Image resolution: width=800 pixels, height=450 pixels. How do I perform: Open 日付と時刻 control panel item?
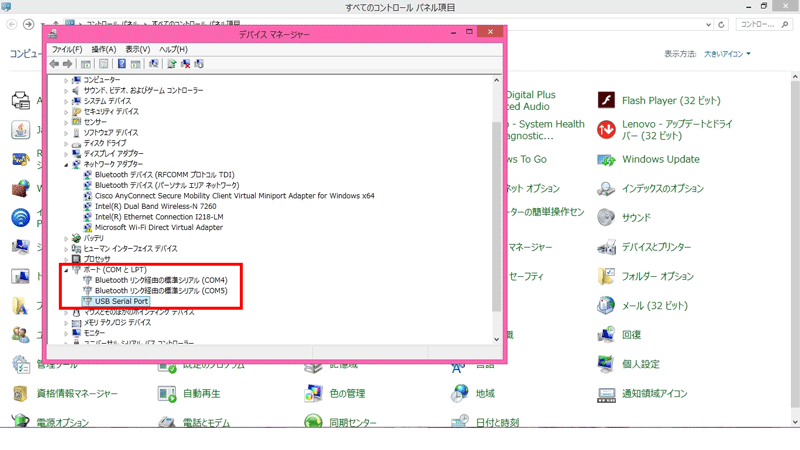485,421
